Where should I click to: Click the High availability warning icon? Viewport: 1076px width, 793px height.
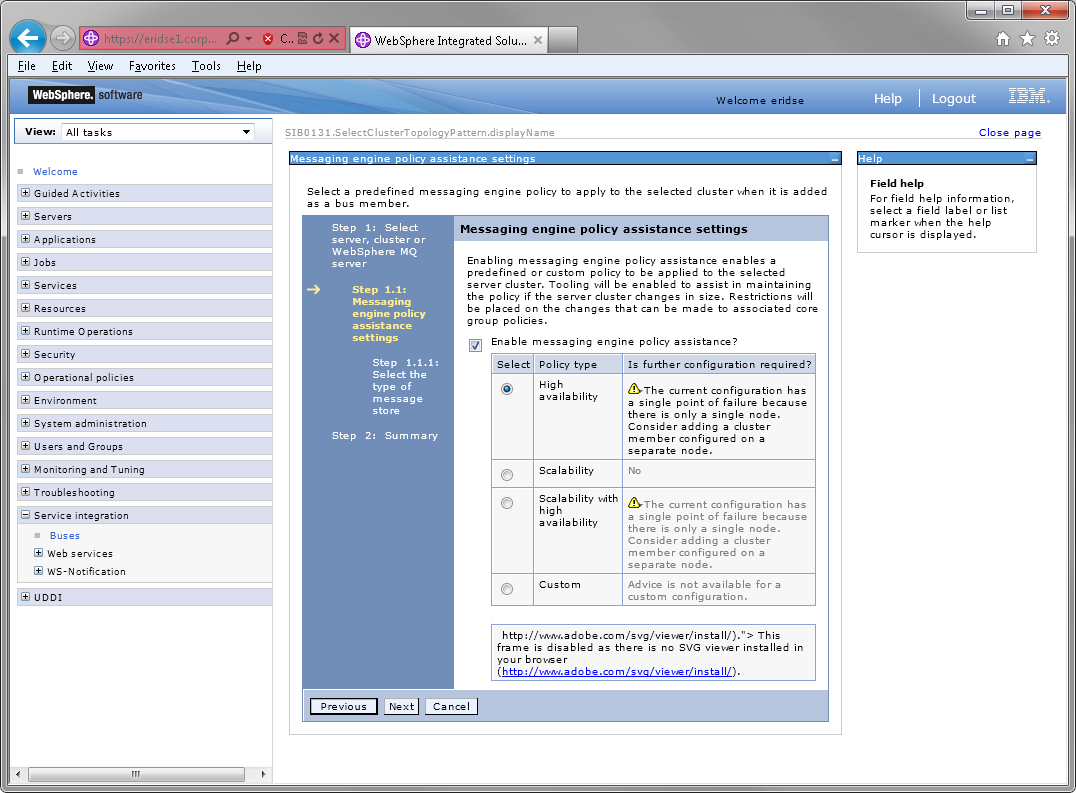[x=634, y=388]
